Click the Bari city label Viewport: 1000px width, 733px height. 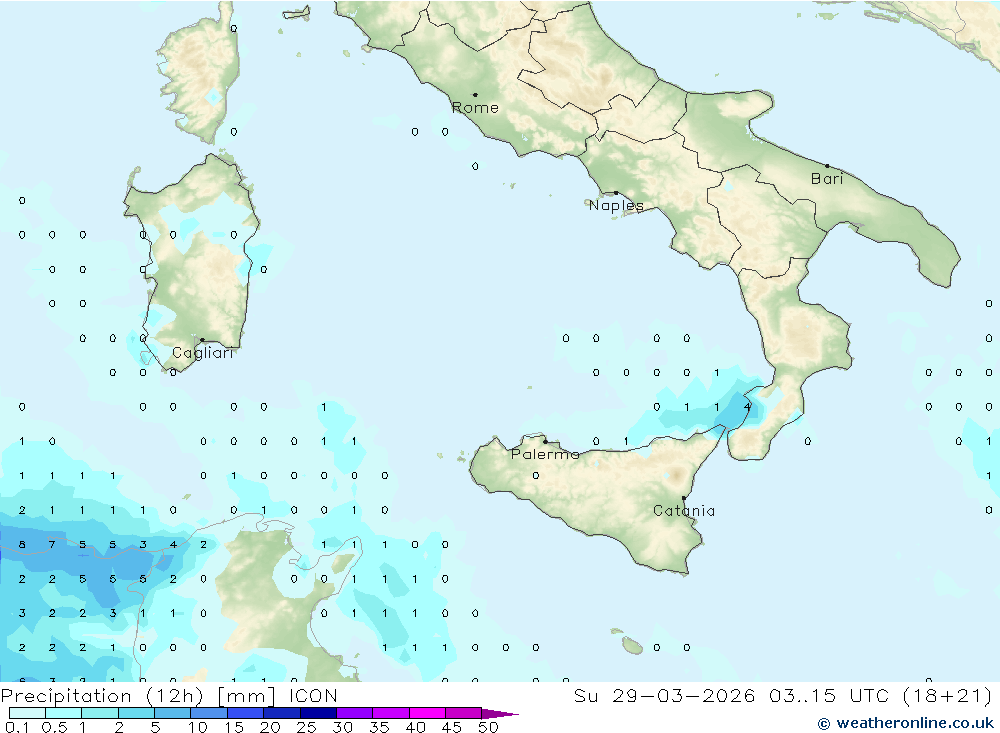[827, 179]
